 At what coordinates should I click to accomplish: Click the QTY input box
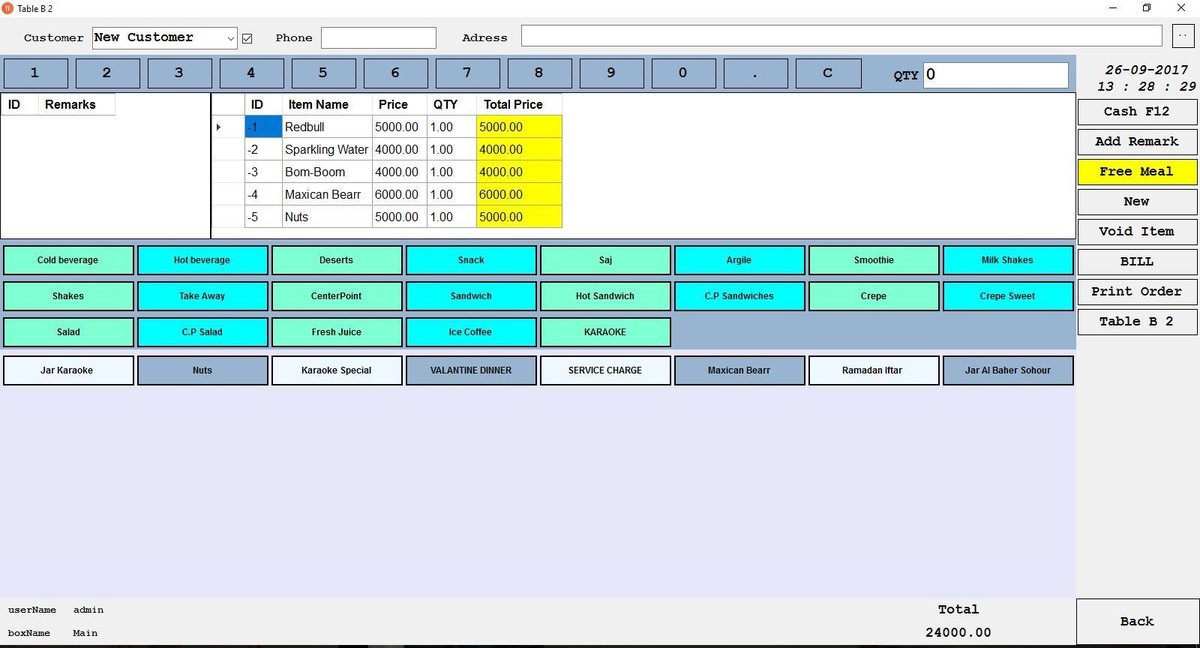click(995, 75)
